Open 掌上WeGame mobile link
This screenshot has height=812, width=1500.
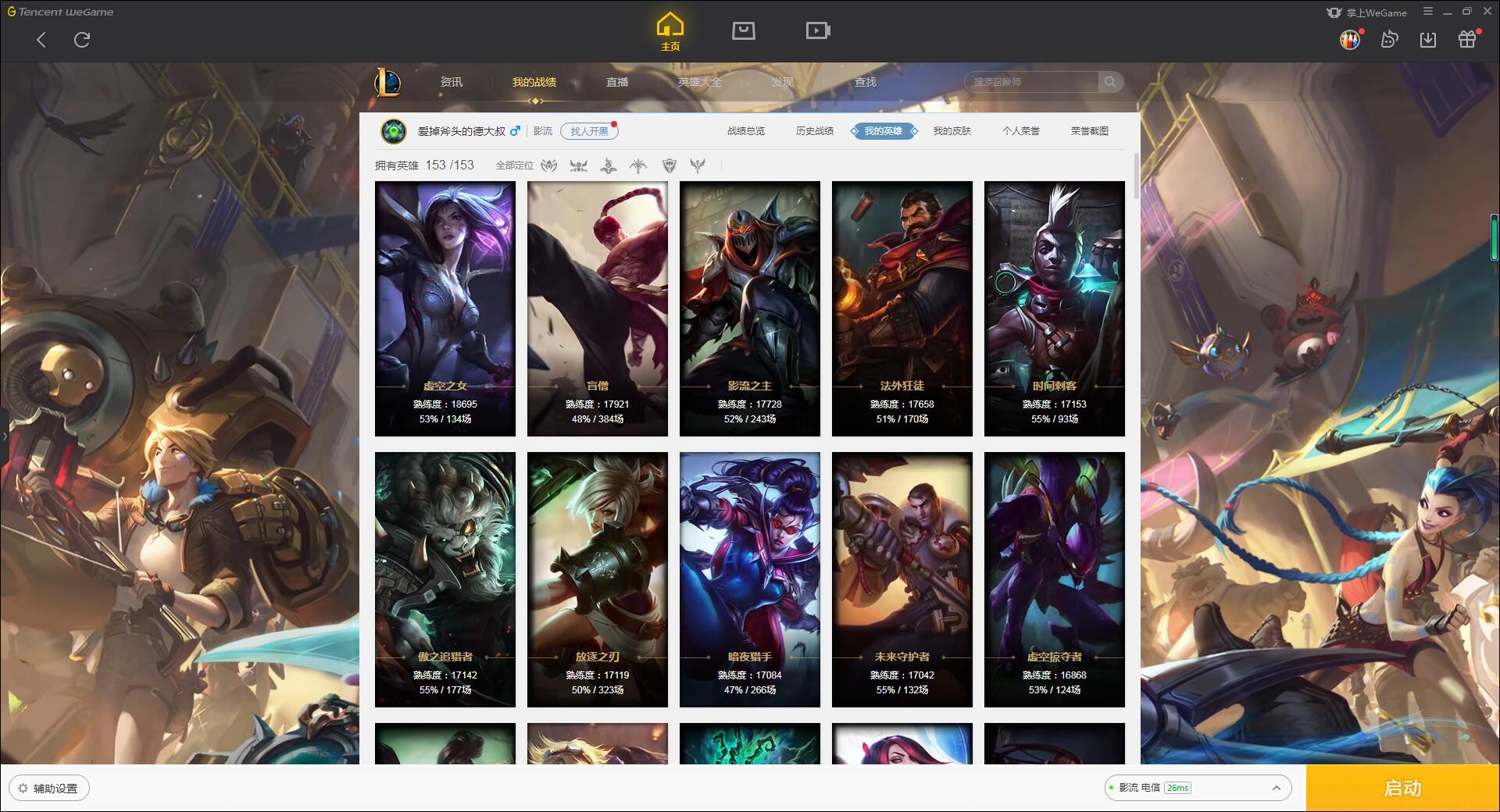tap(1367, 12)
